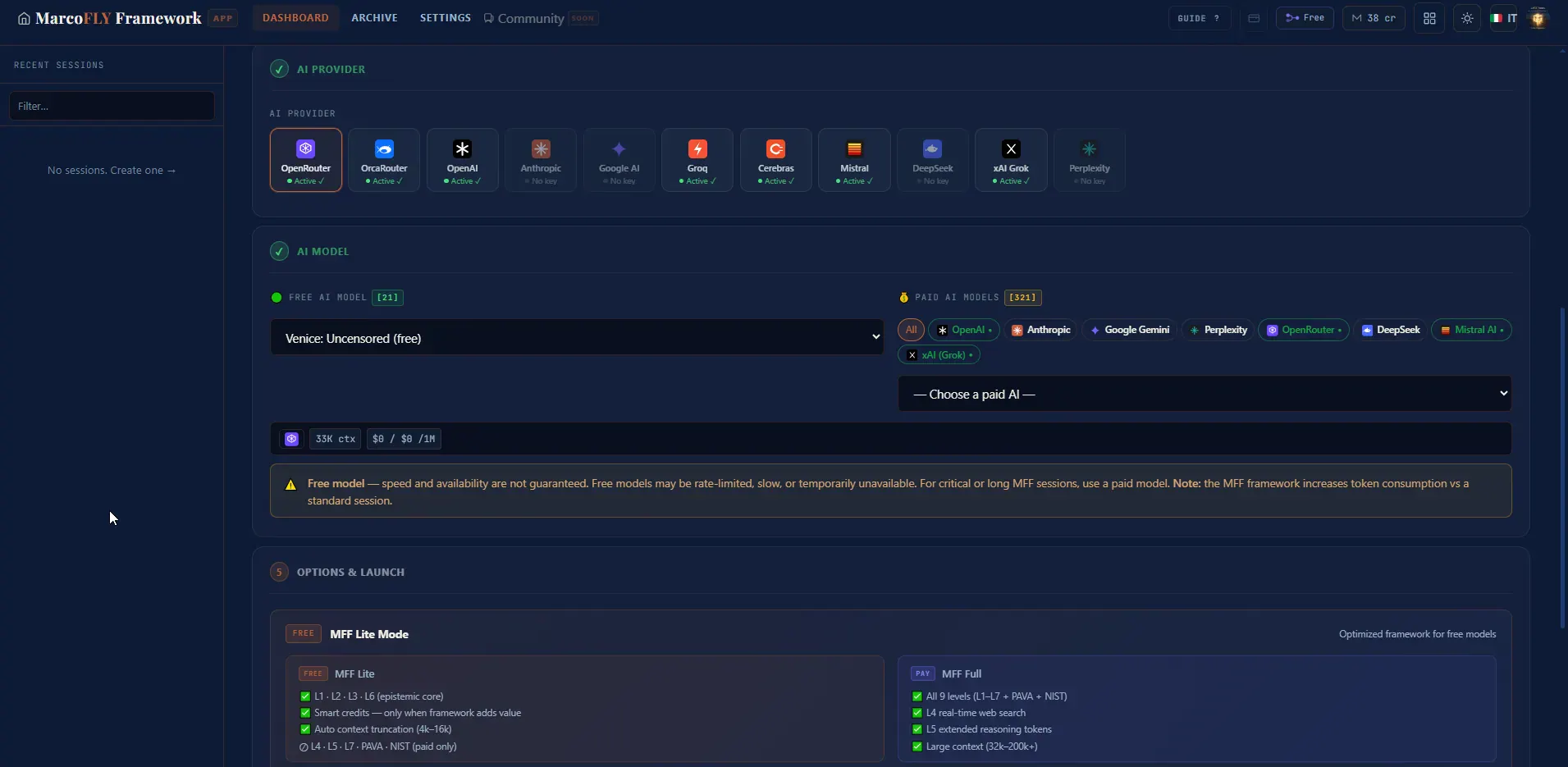1568x767 pixels.
Task: Click the 'L4 real-time web search' line
Action: 976,713
